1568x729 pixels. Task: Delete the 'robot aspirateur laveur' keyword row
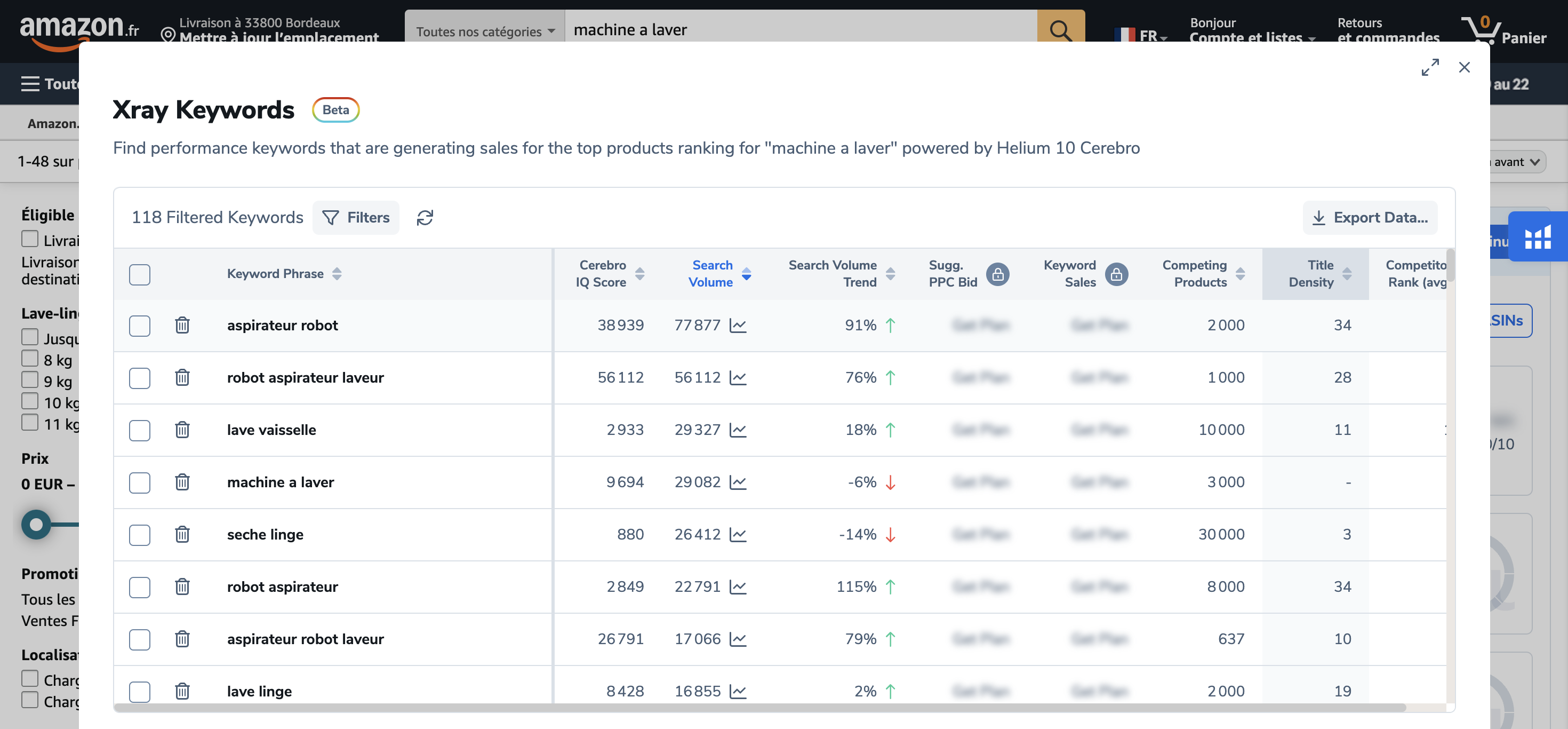182,378
